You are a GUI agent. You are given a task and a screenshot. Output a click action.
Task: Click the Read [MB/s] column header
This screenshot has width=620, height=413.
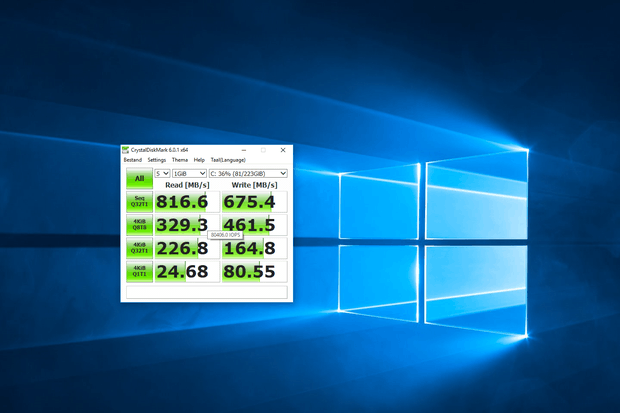coord(187,185)
